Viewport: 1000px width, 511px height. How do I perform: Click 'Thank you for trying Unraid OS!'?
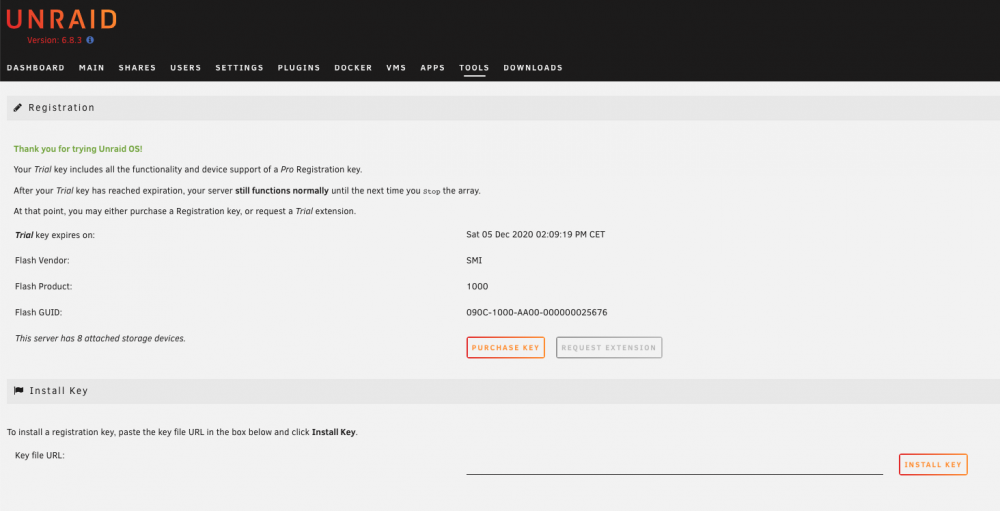point(78,149)
